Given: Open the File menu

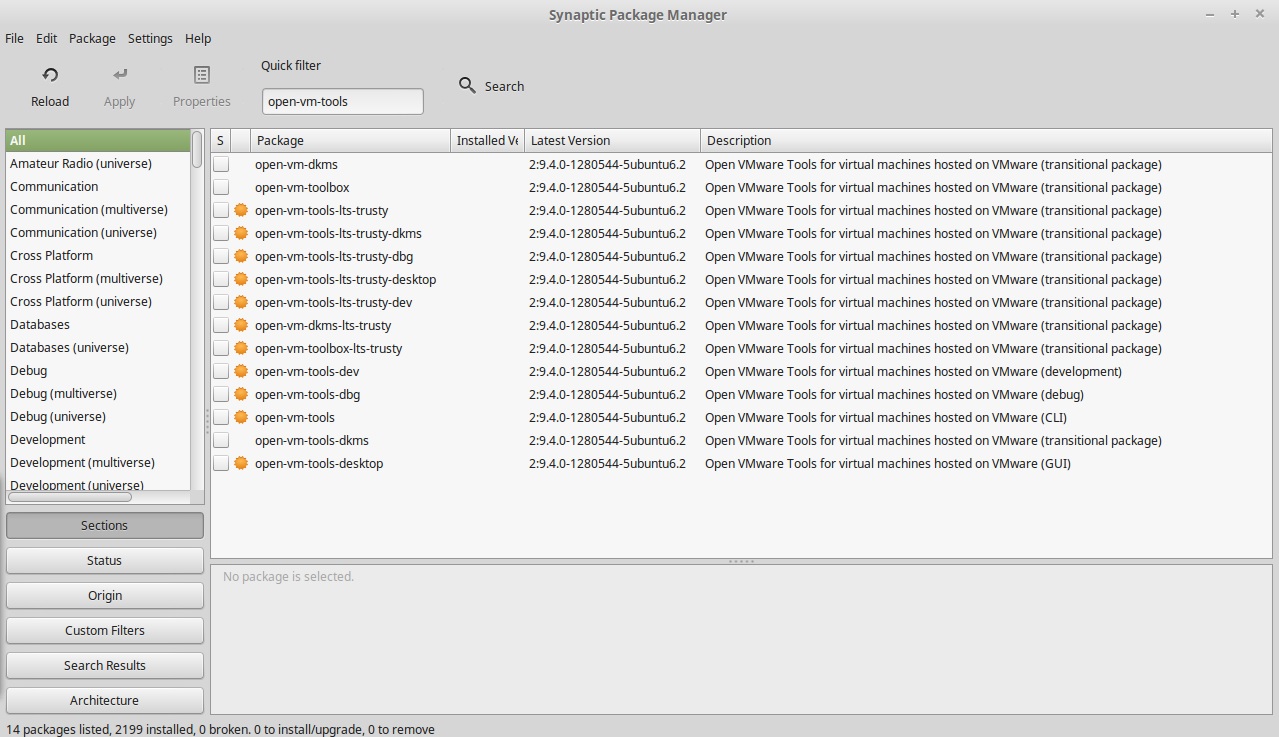Looking at the screenshot, I should pyautogui.click(x=15, y=38).
